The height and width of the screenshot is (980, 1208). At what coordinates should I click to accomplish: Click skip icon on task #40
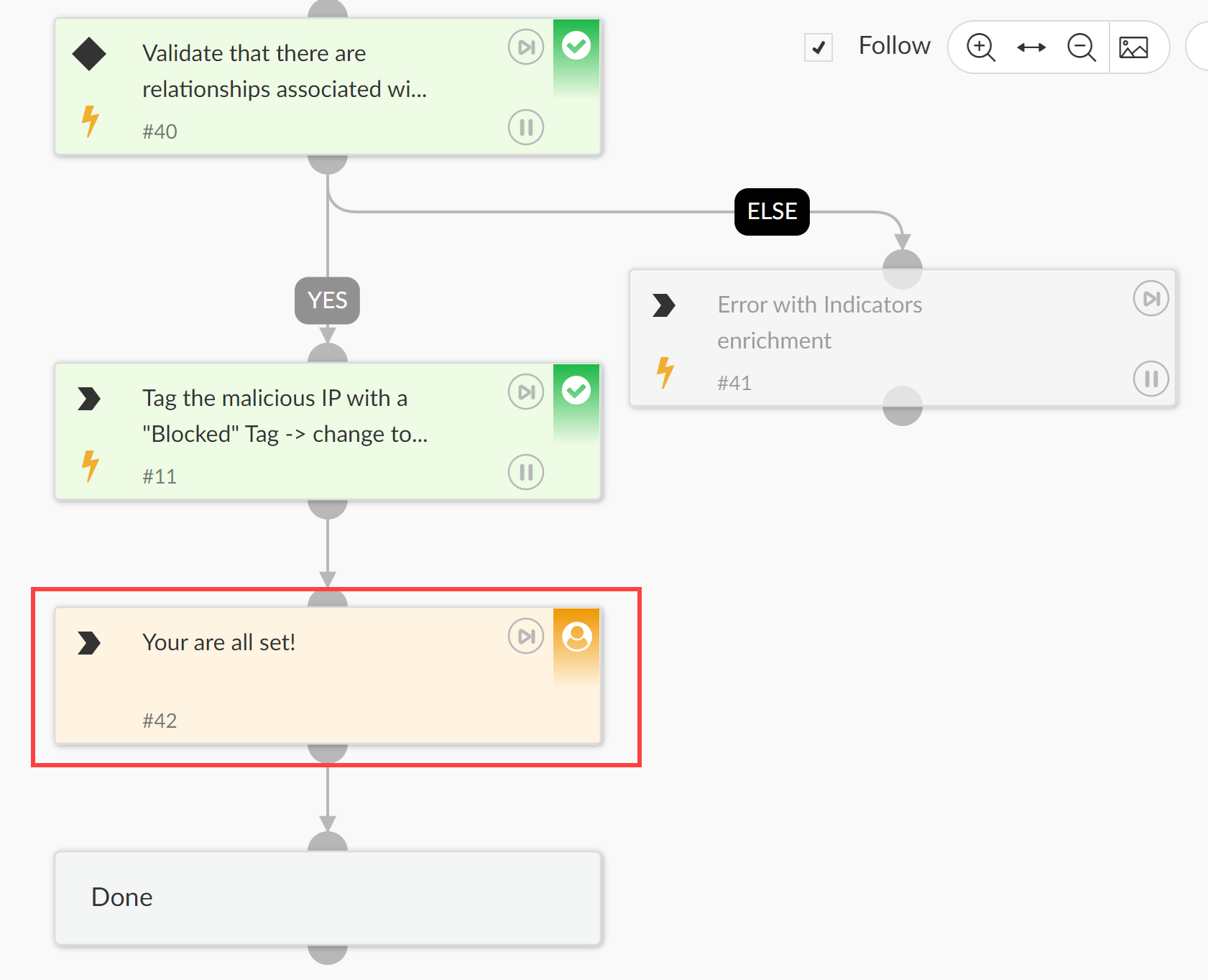(526, 47)
